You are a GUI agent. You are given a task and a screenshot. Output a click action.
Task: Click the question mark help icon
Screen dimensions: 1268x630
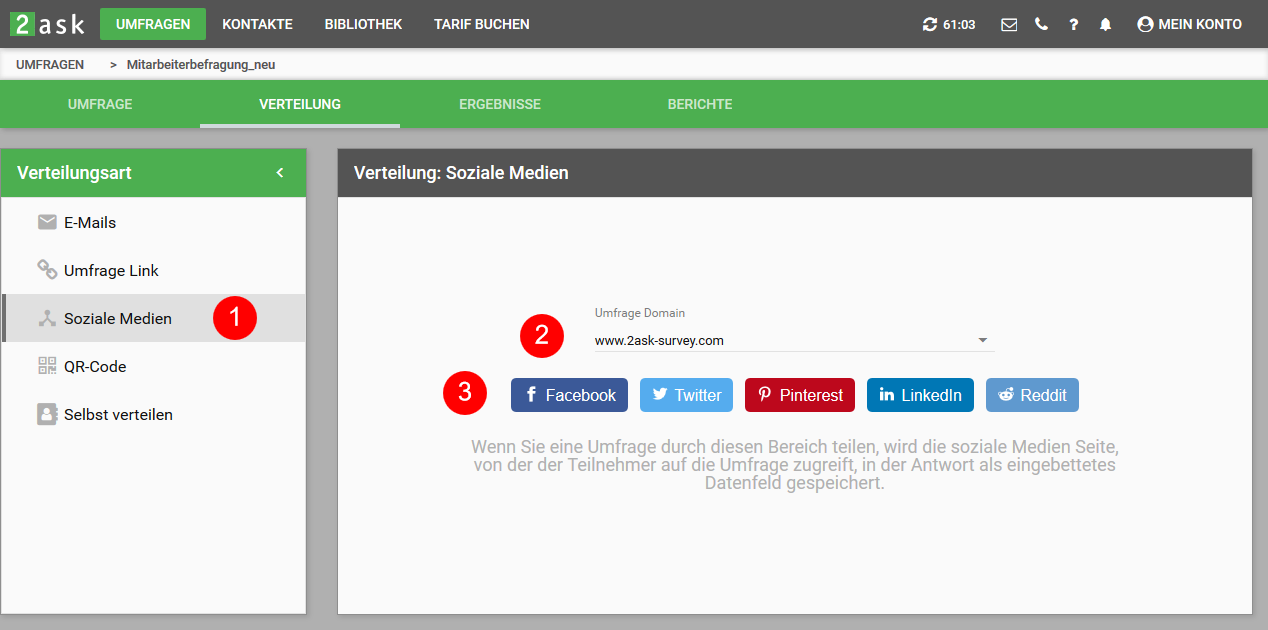(1073, 24)
